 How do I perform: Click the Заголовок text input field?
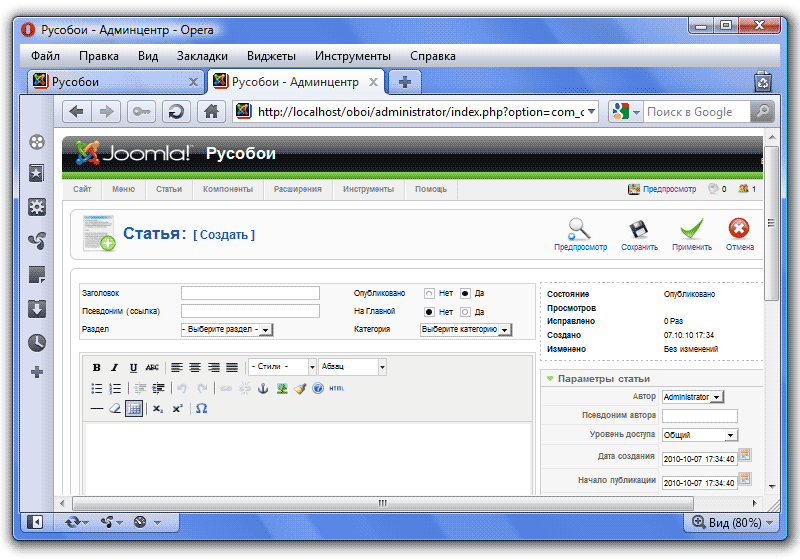click(x=250, y=293)
